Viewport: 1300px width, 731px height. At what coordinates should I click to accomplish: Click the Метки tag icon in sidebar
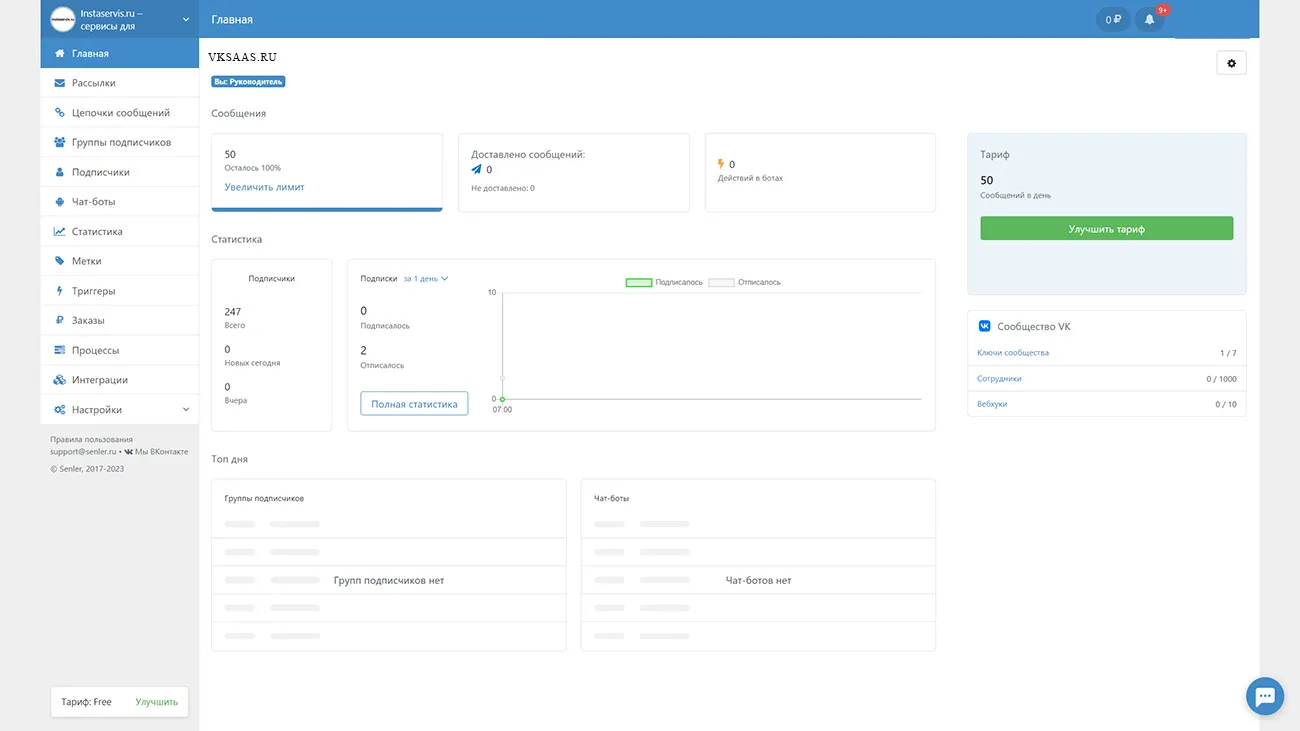coord(60,261)
